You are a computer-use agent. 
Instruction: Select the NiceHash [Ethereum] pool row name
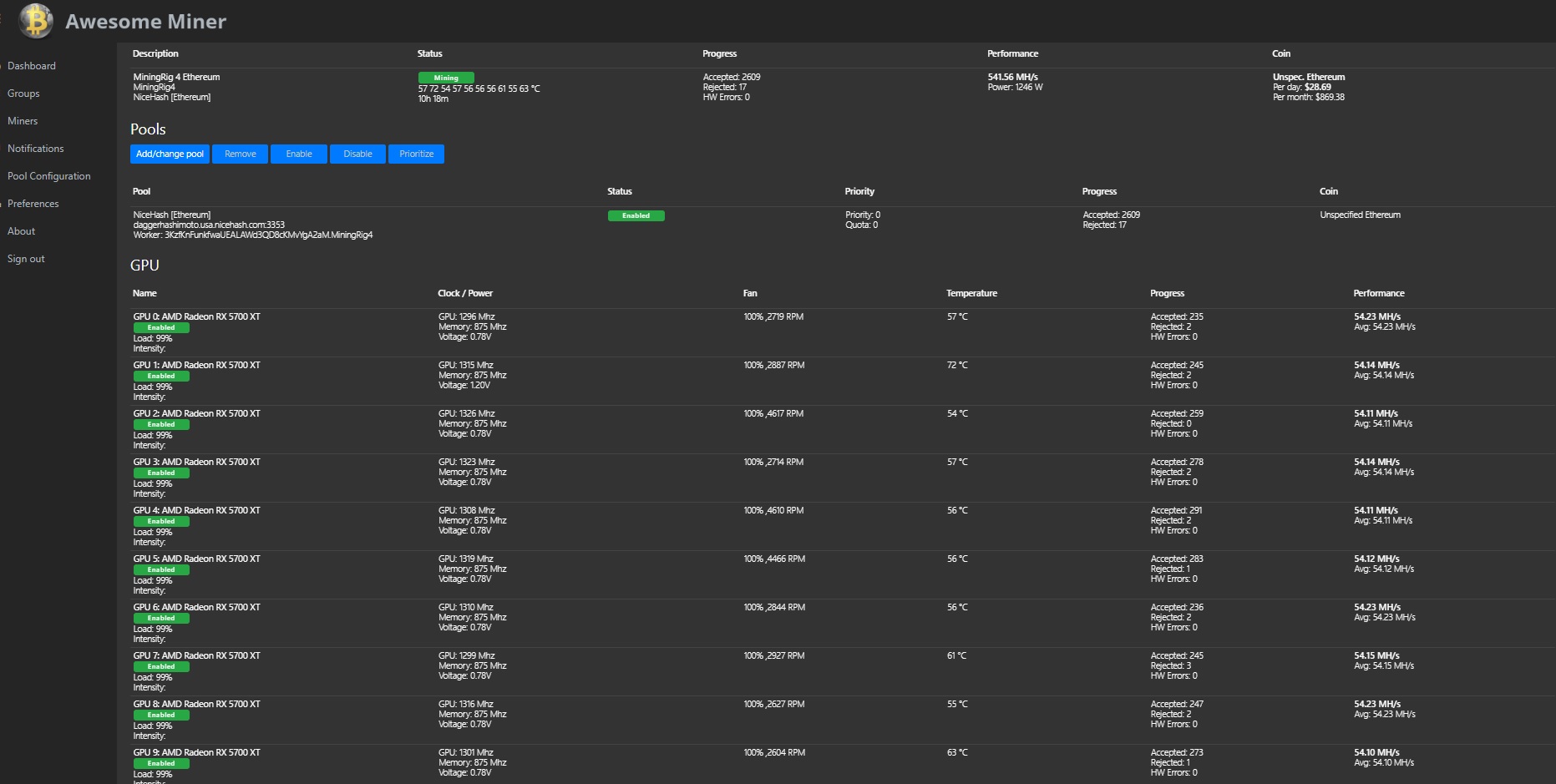(x=172, y=215)
